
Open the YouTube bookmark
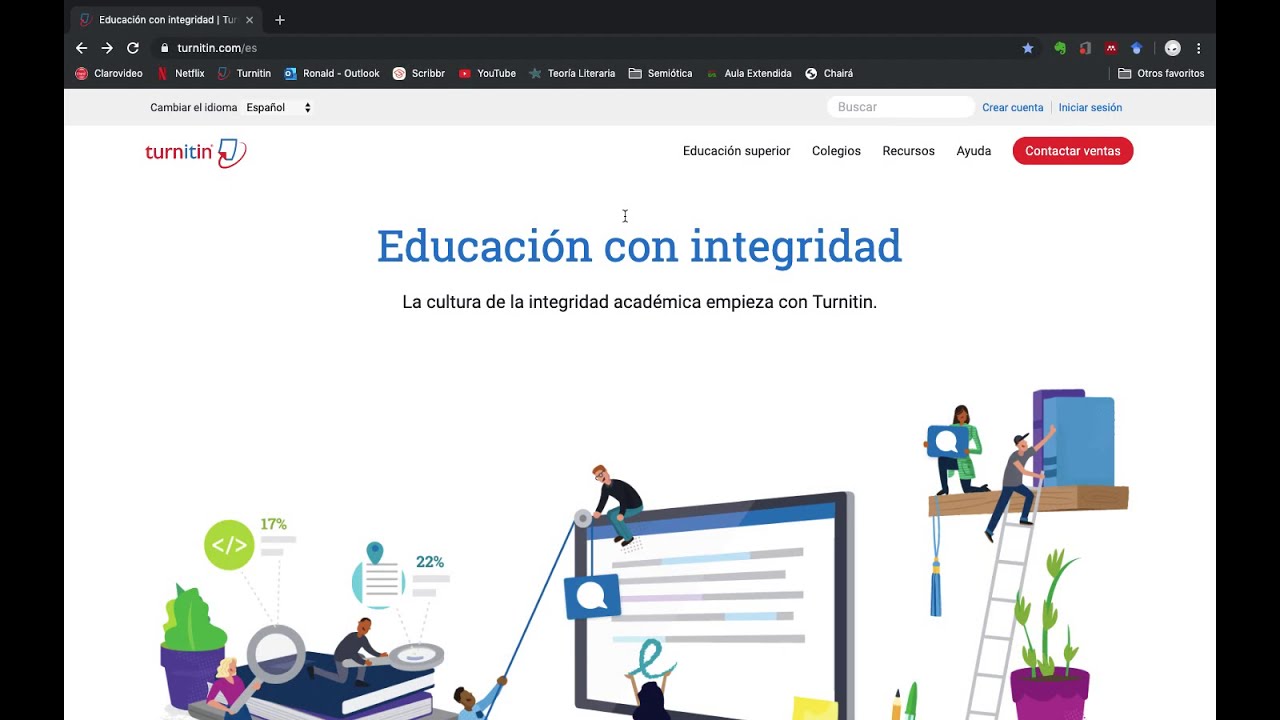tap(487, 73)
